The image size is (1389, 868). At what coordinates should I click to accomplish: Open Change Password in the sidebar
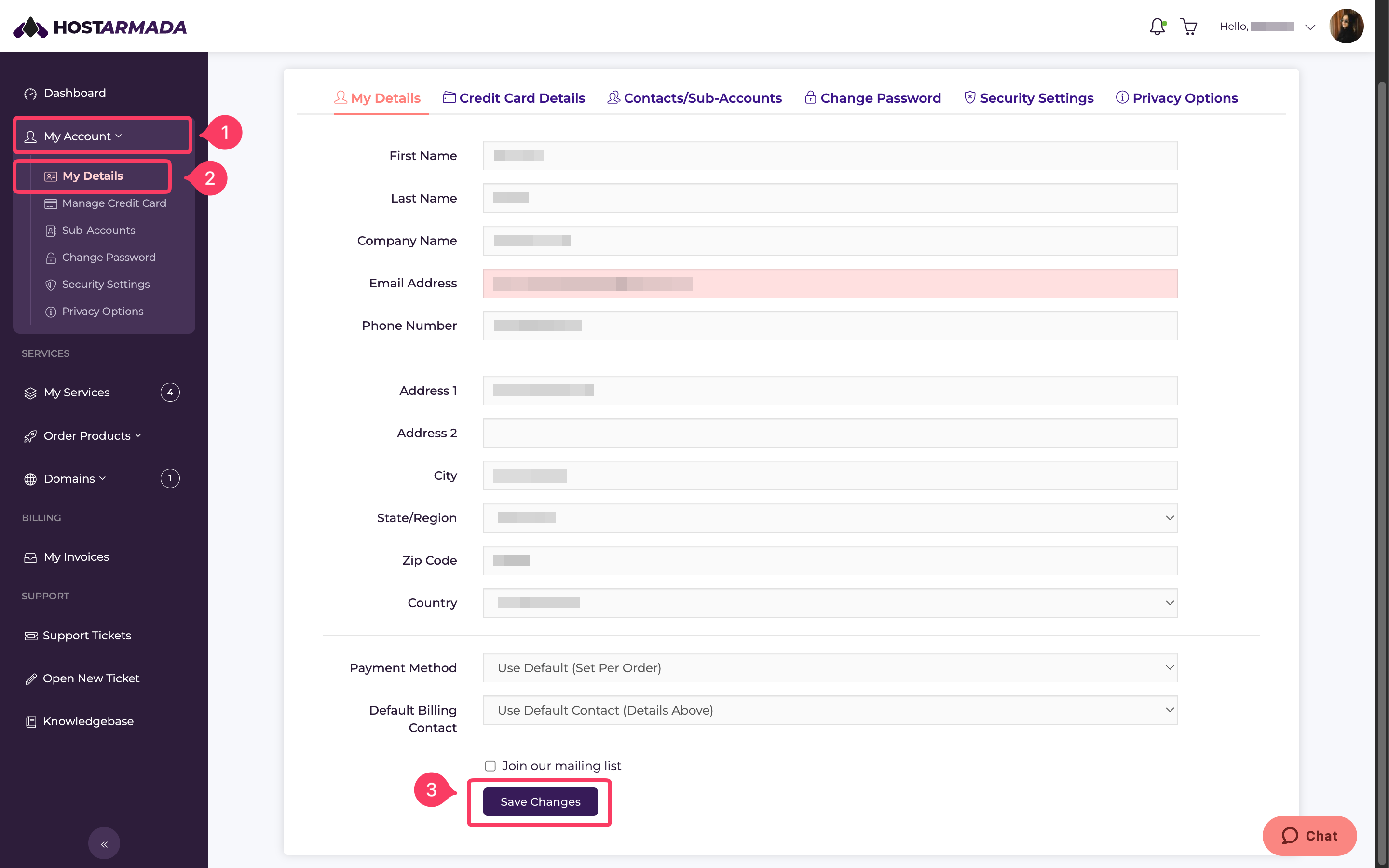[x=100, y=257]
